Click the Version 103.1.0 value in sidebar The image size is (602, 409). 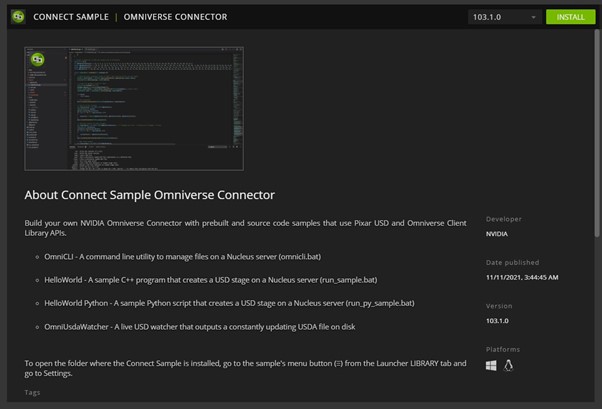point(498,321)
